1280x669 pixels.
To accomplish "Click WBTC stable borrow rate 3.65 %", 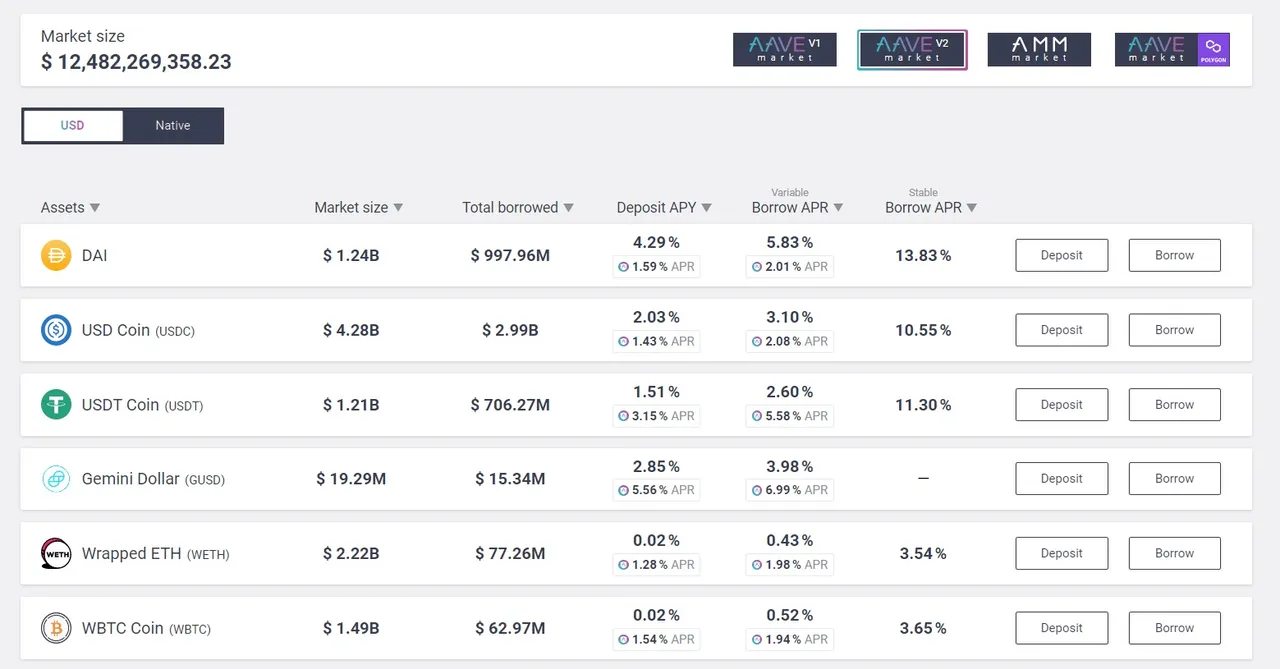I will pyautogui.click(x=923, y=628).
